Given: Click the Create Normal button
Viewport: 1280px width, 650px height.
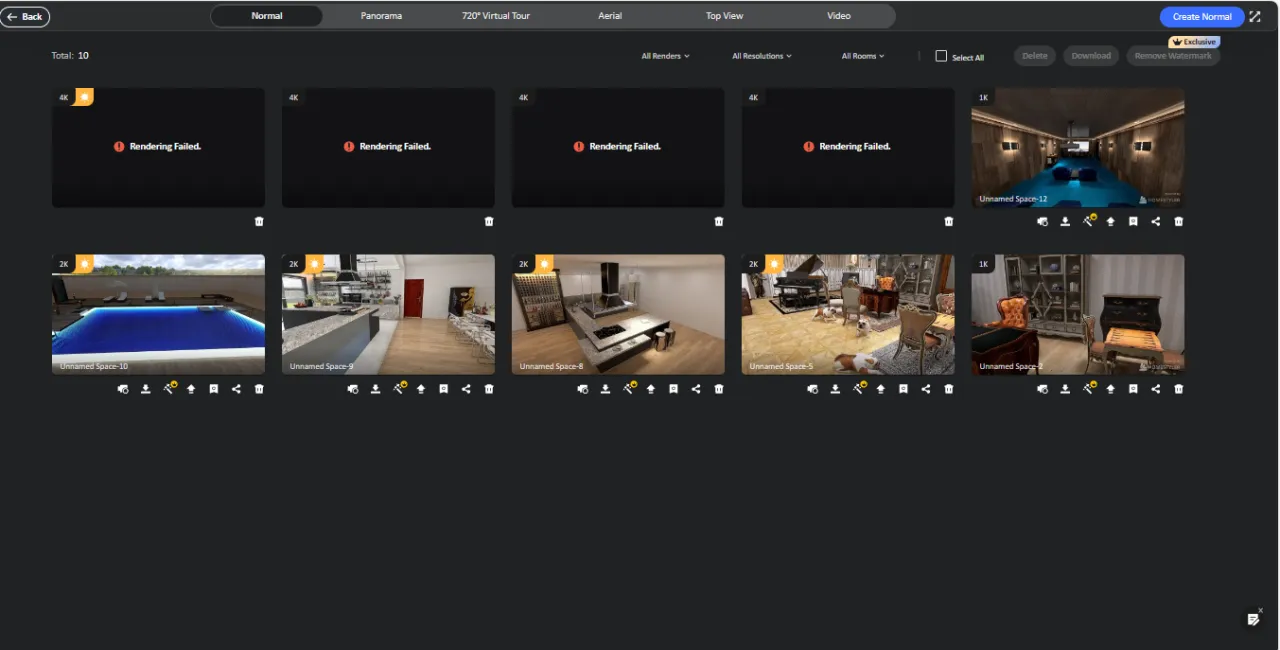Looking at the screenshot, I should [x=1201, y=17].
